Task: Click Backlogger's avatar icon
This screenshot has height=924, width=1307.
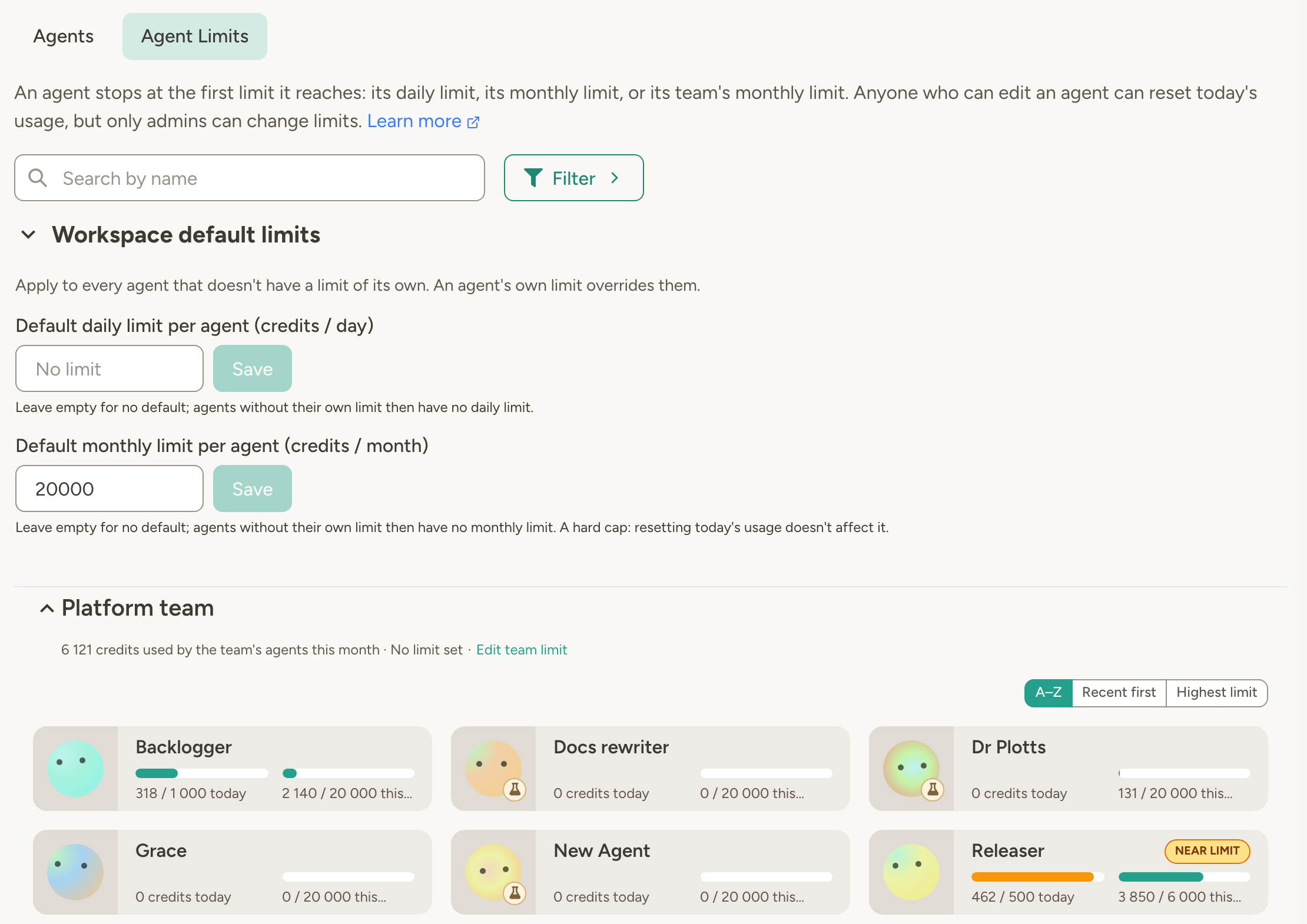Action: tap(75, 769)
